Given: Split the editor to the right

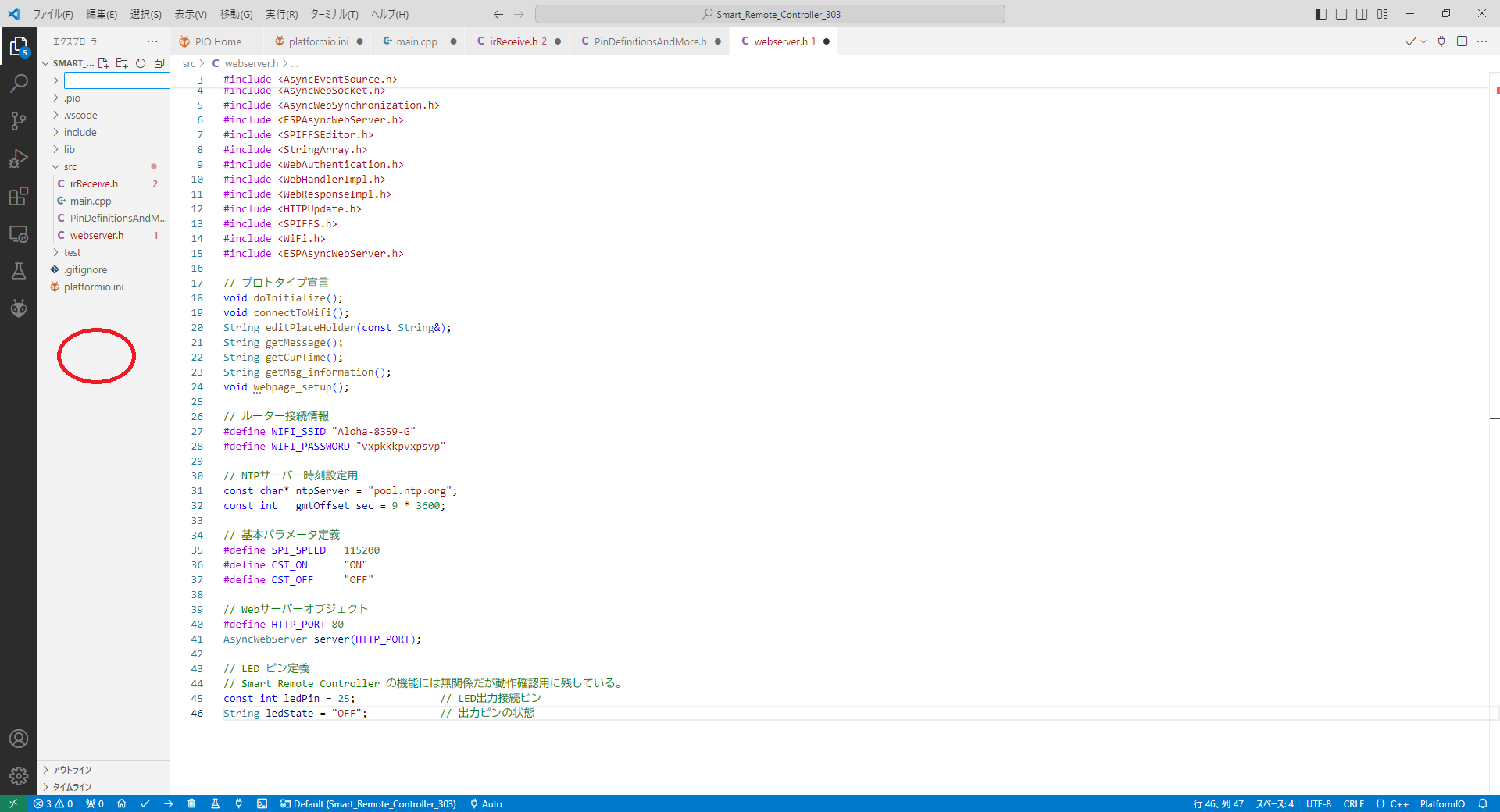Looking at the screenshot, I should point(1462,41).
